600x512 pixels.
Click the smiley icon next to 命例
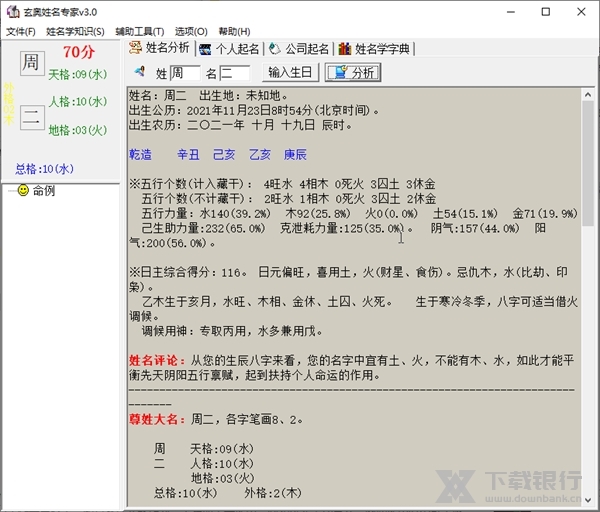pos(23,190)
